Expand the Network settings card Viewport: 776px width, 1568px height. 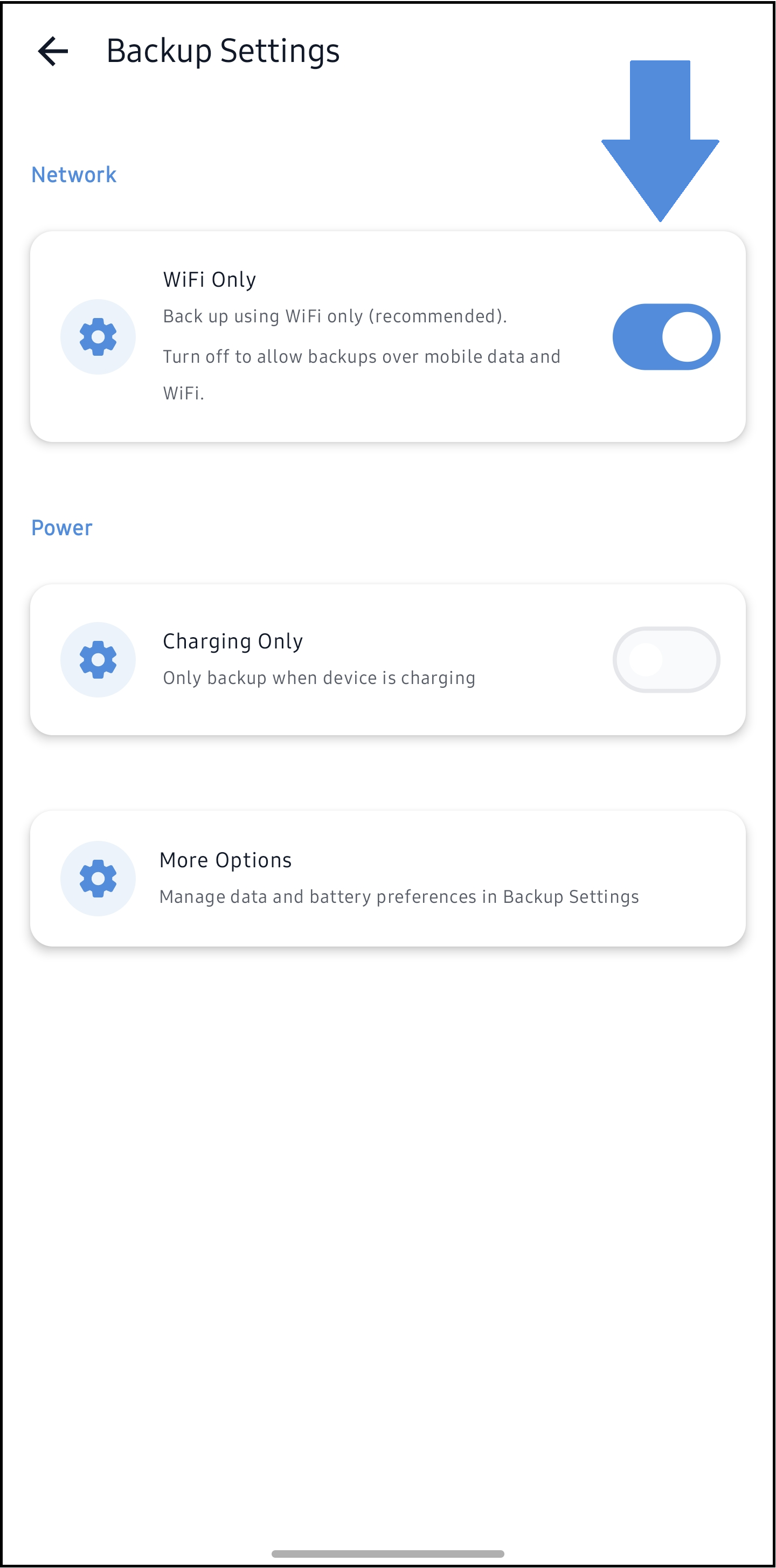click(387, 336)
